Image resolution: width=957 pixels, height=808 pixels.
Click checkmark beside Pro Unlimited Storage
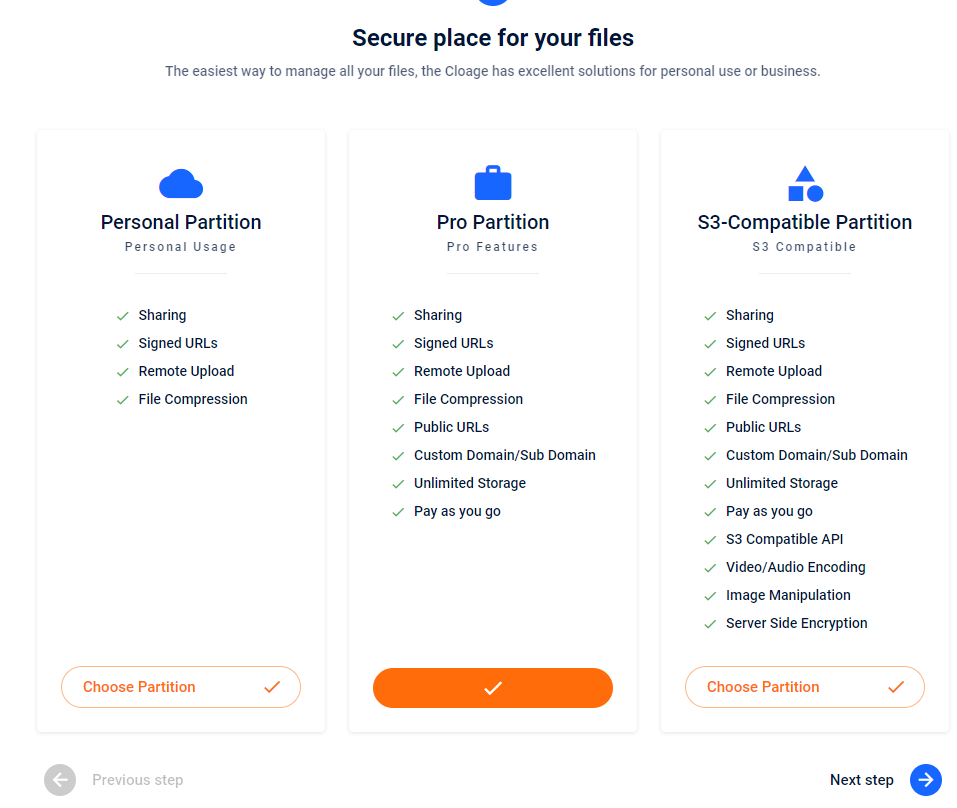pyautogui.click(x=398, y=484)
